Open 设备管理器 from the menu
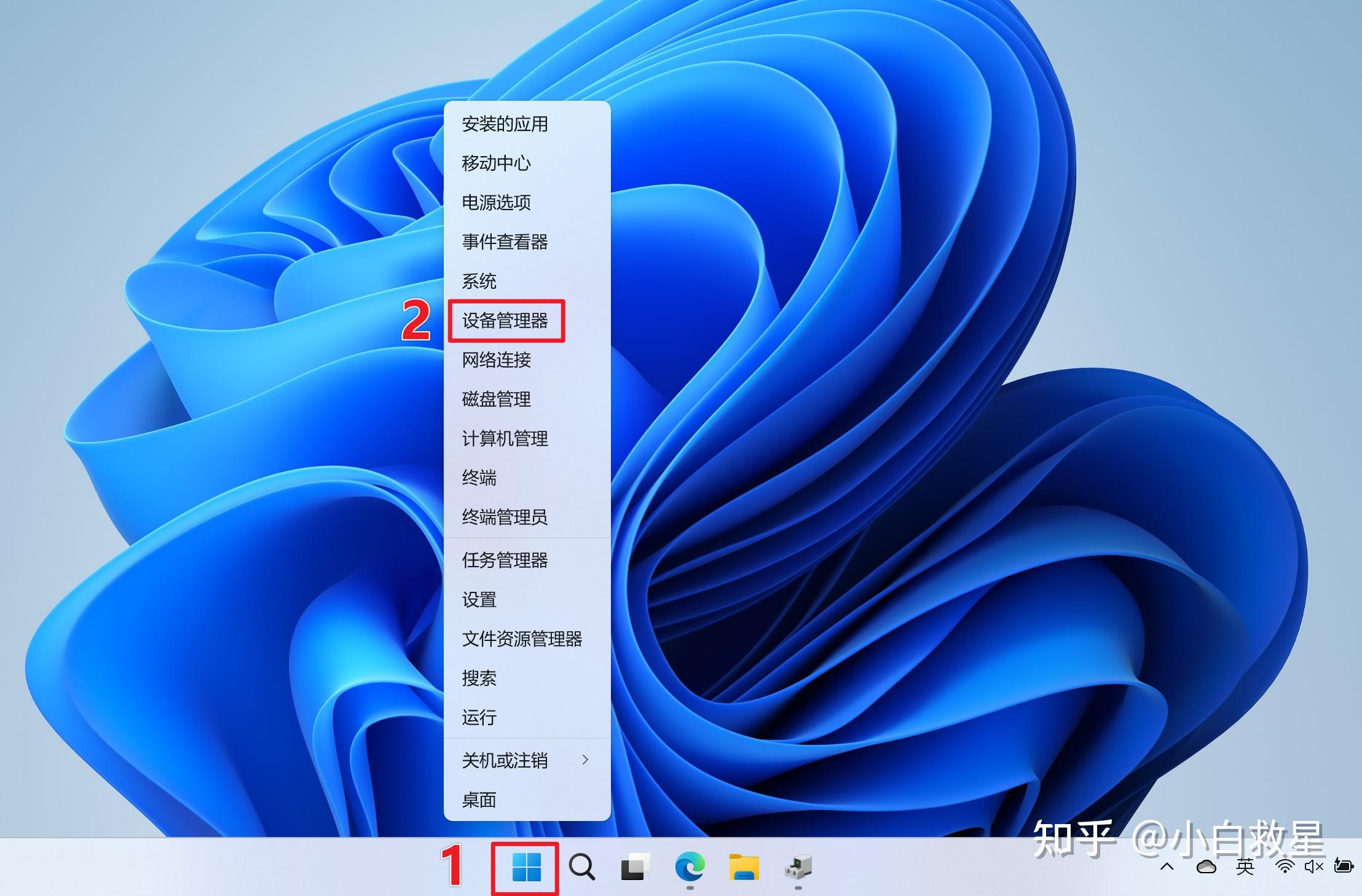Screen dimensions: 1362x896 [506, 320]
